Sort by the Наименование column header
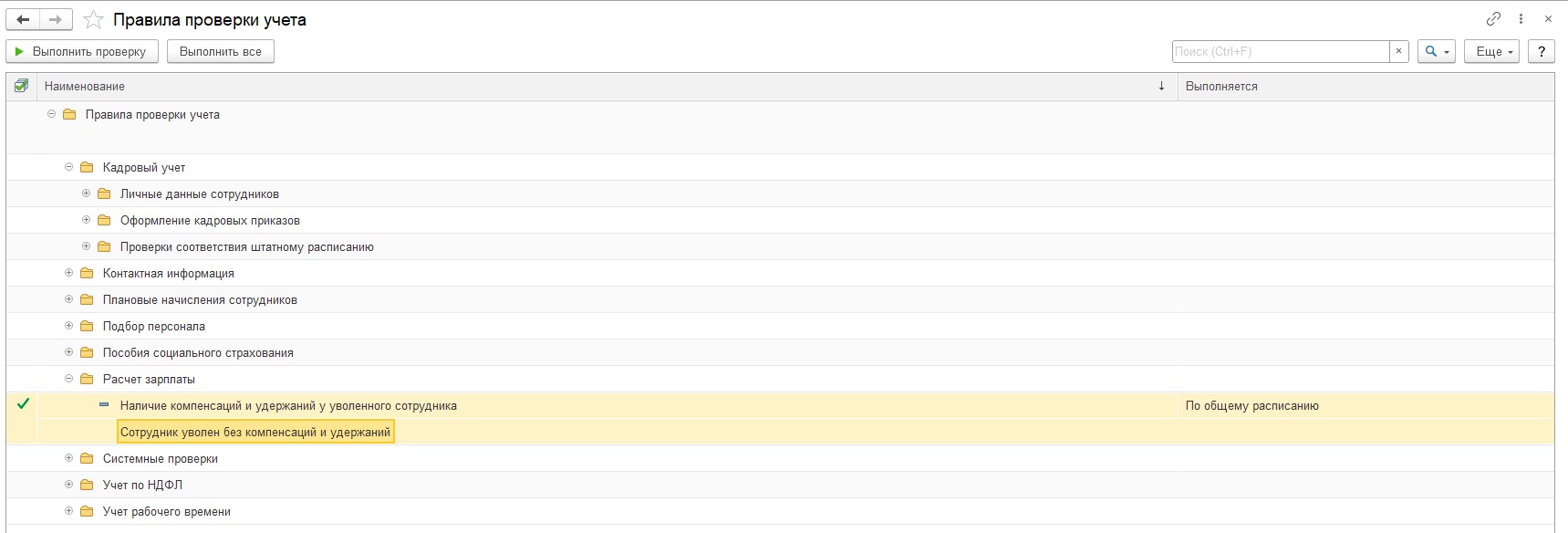1568x533 pixels. click(x=85, y=86)
